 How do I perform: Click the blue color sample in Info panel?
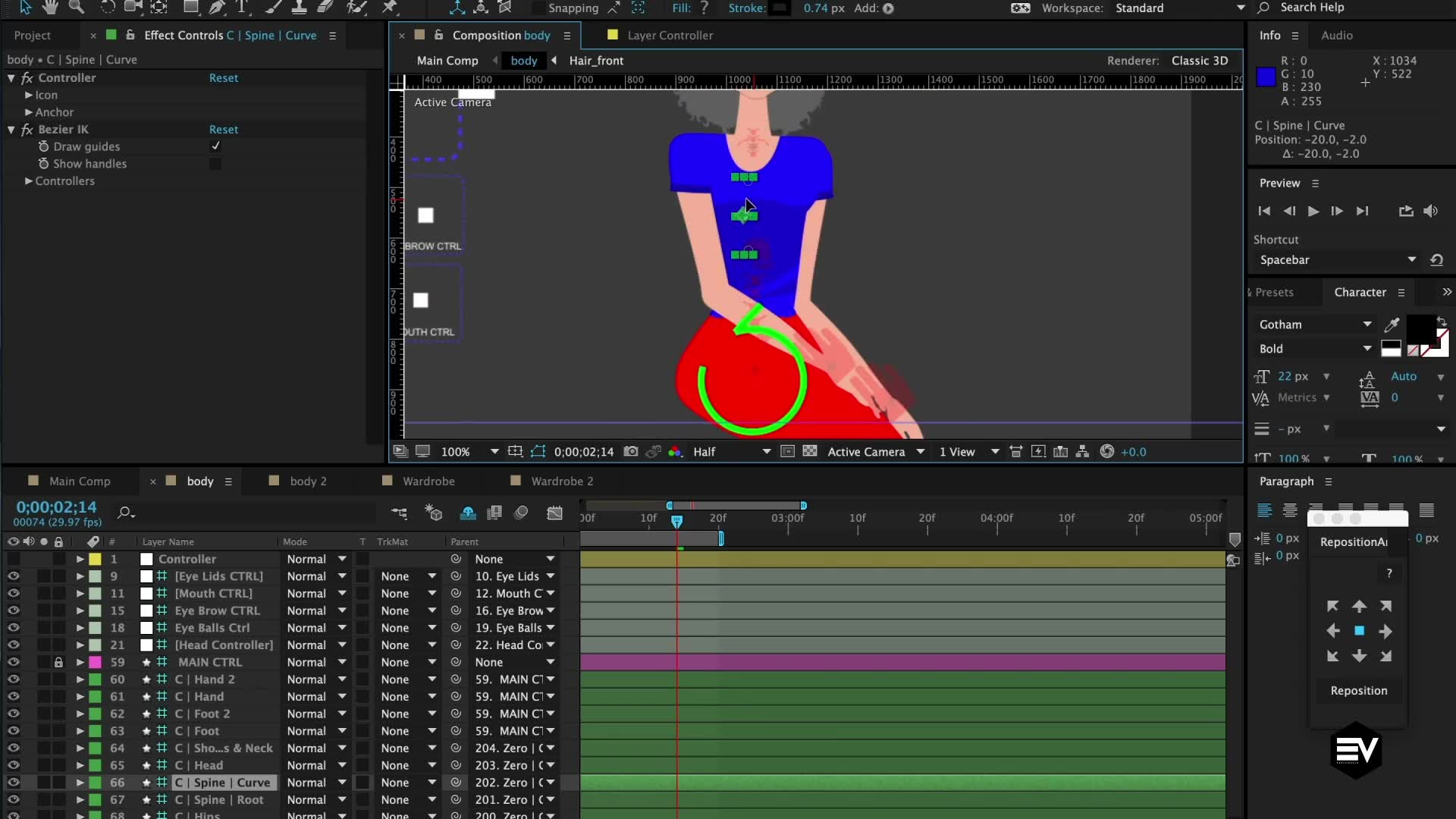1265,77
